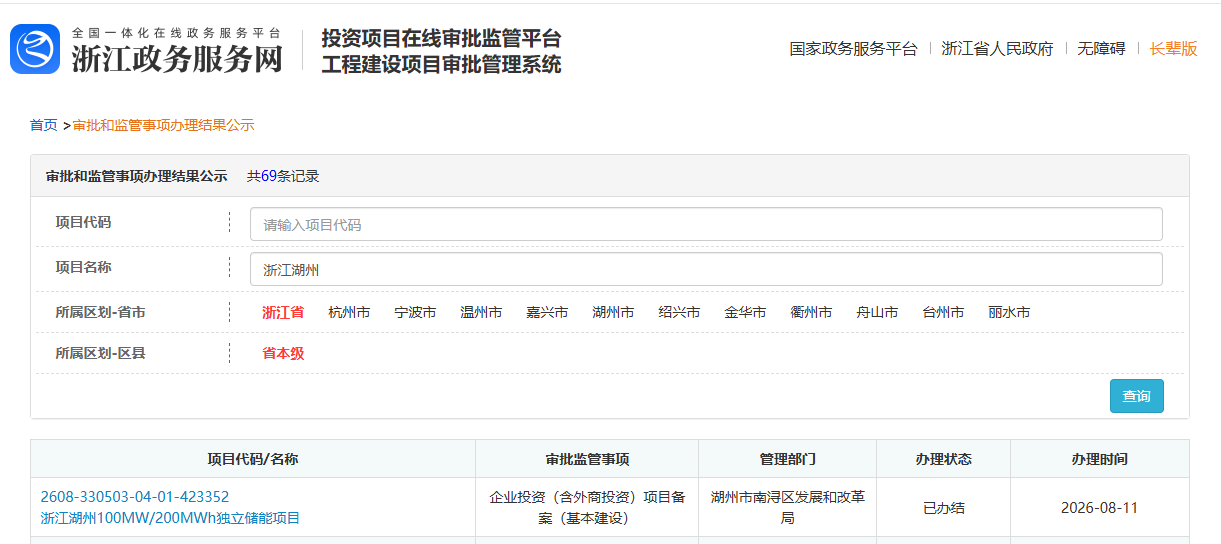Click the 办理时间 column header
This screenshot has height=544, width=1221.
click(1100, 459)
